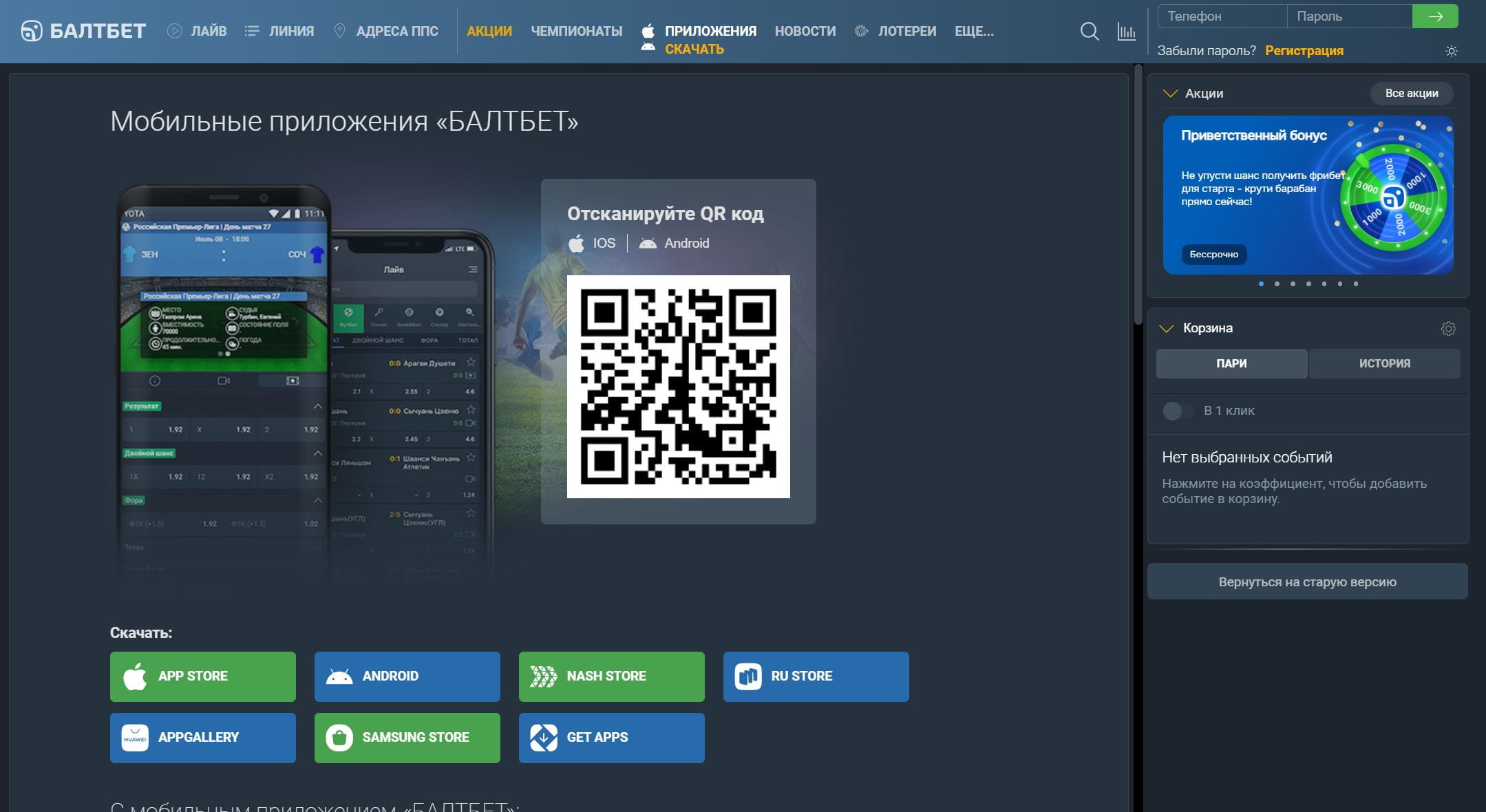Image resolution: width=1486 pixels, height=812 pixels.
Task: Focus the Телефон input field
Action: 1222,17
